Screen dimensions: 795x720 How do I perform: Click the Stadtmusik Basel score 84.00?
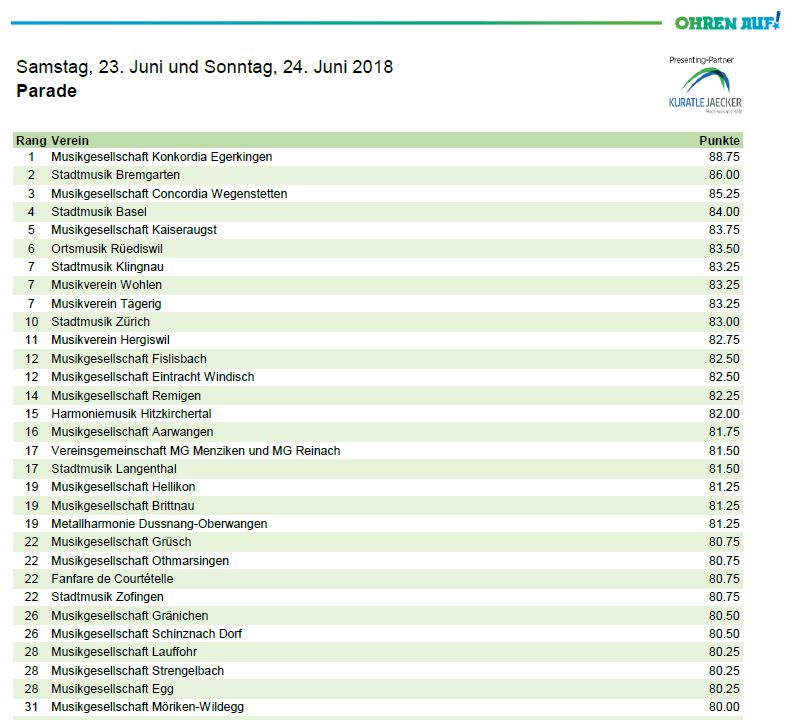[723, 212]
